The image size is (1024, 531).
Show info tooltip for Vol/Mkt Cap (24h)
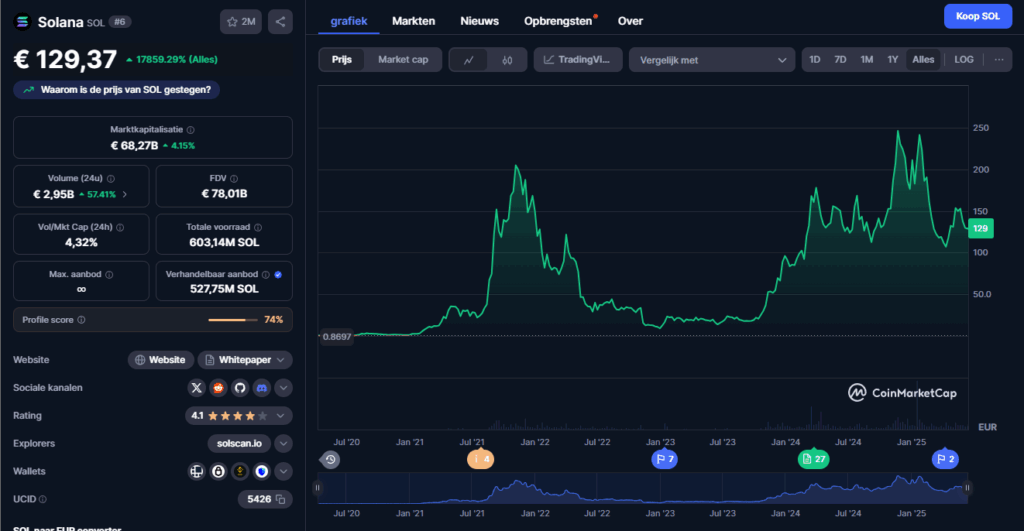120,227
